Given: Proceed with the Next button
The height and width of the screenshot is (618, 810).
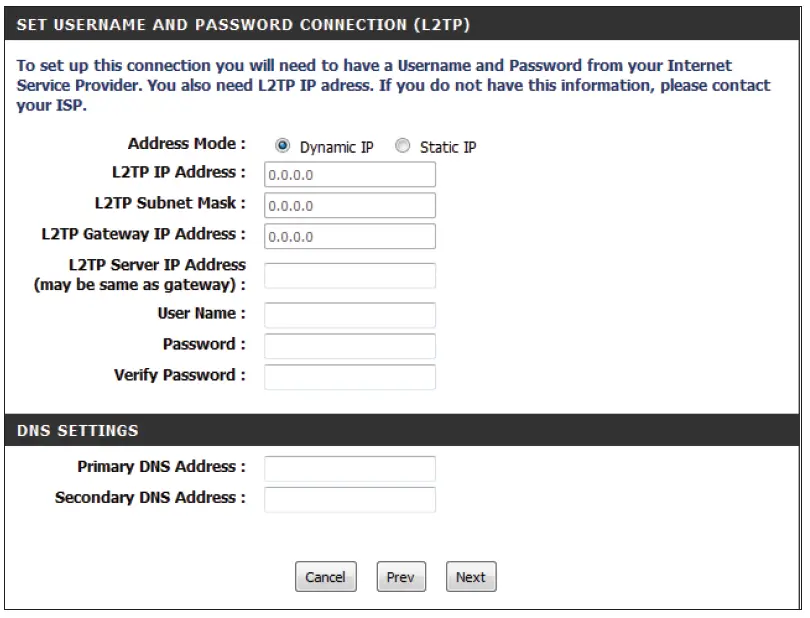Looking at the screenshot, I should (x=471, y=577).
